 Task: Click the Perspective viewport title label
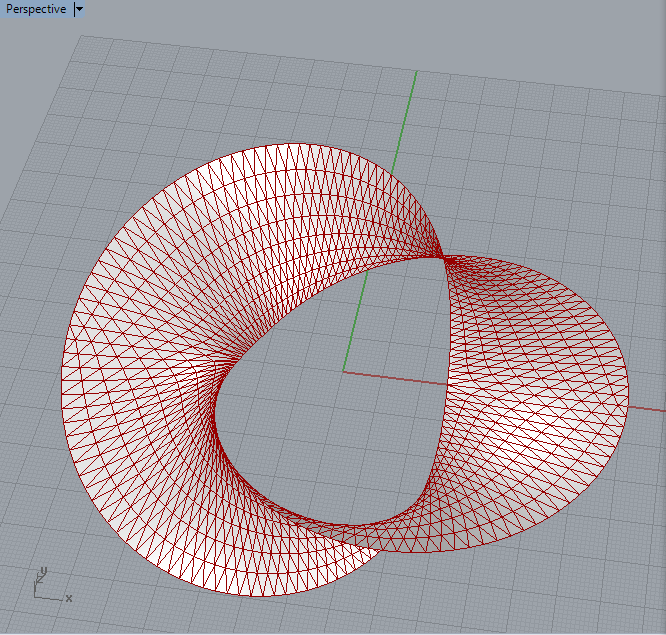click(36, 9)
